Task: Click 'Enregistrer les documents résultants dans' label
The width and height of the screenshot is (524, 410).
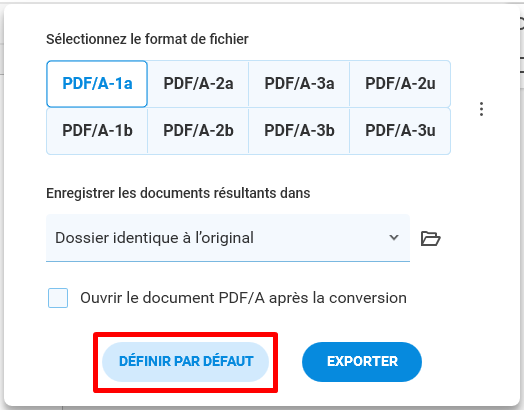Action: coord(178,193)
